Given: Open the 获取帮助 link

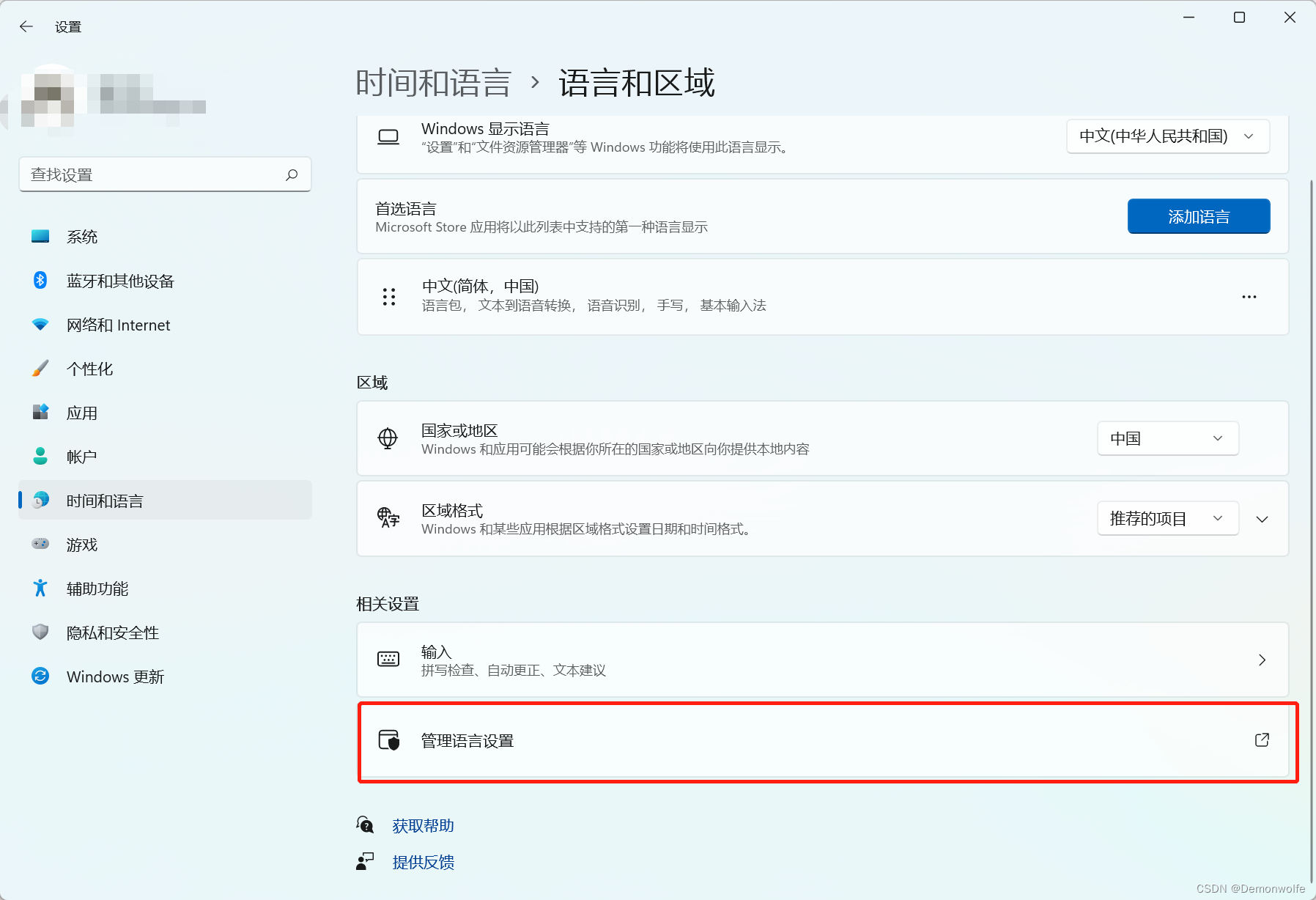Looking at the screenshot, I should point(423,826).
